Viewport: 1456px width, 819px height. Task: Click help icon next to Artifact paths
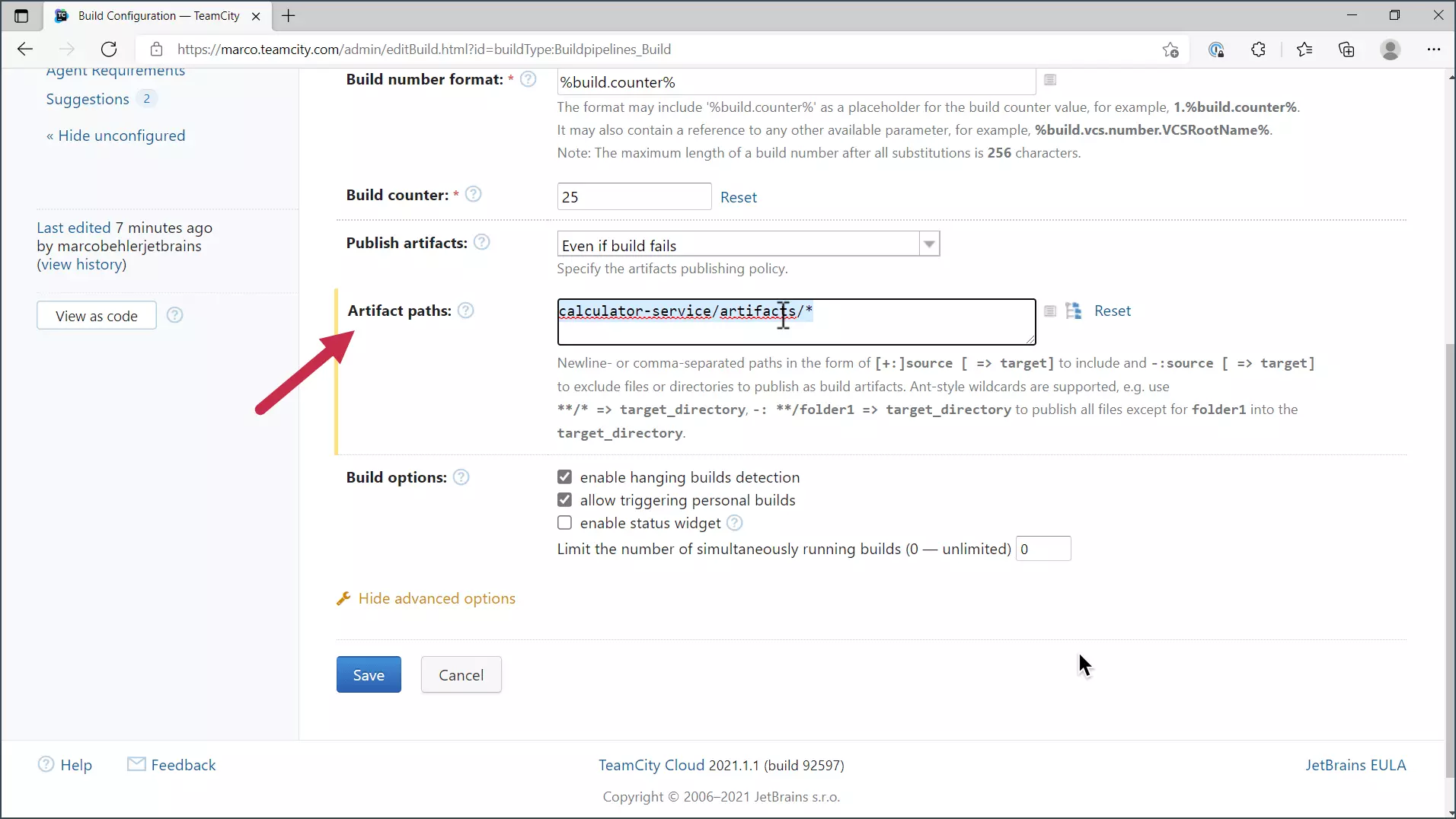(x=465, y=311)
